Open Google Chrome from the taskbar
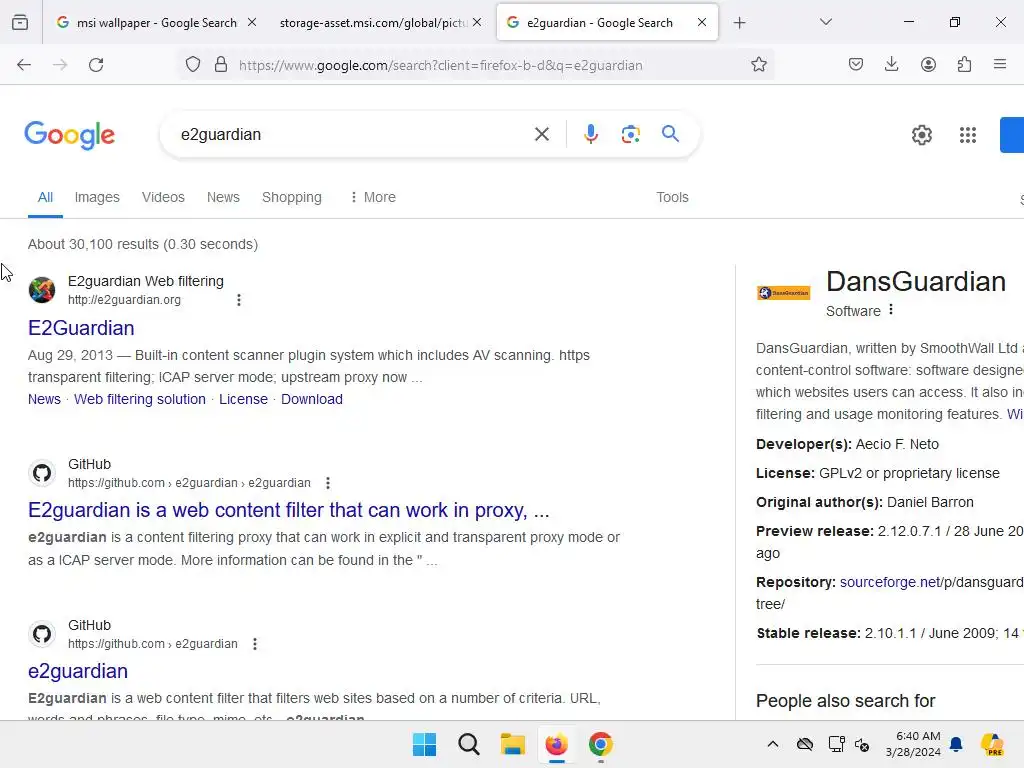This screenshot has height=768, width=1024. (x=601, y=744)
